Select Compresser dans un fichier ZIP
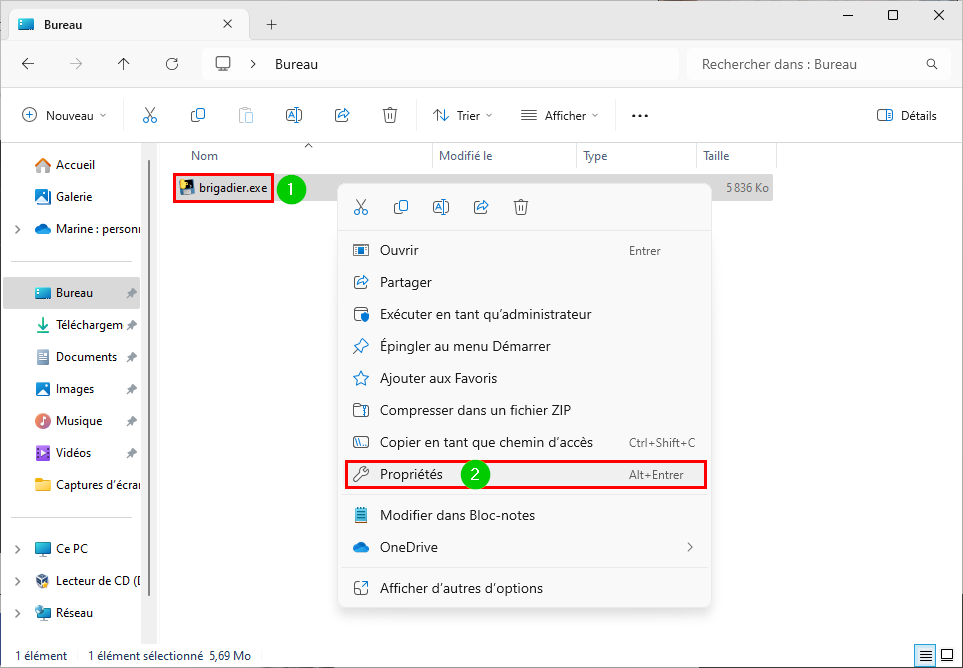This screenshot has height=668, width=963. coord(524,410)
